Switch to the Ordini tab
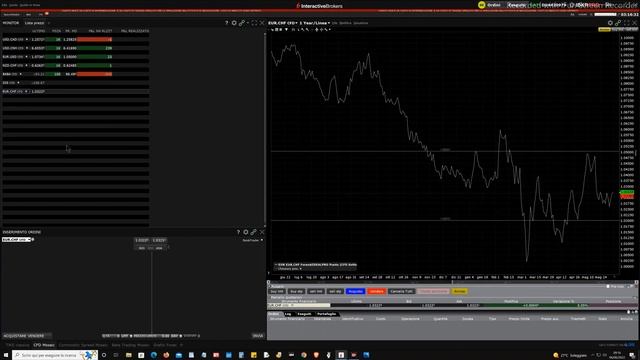This screenshot has height=360, width=640. [x=274, y=314]
